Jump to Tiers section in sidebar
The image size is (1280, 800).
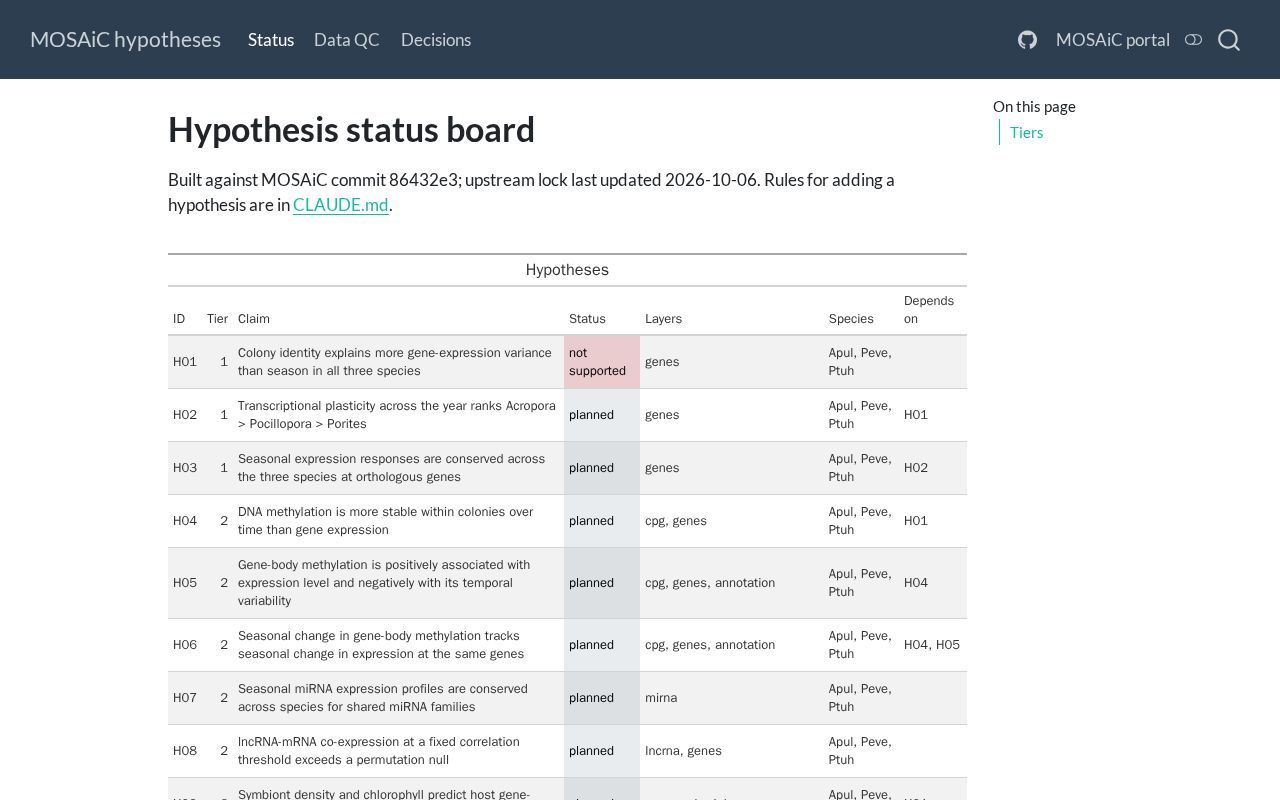[1026, 132]
